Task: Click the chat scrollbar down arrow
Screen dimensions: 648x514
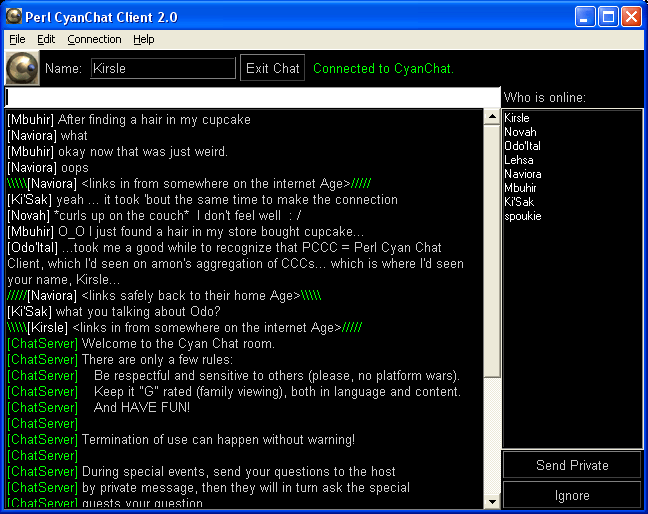Action: pyautogui.click(x=492, y=502)
